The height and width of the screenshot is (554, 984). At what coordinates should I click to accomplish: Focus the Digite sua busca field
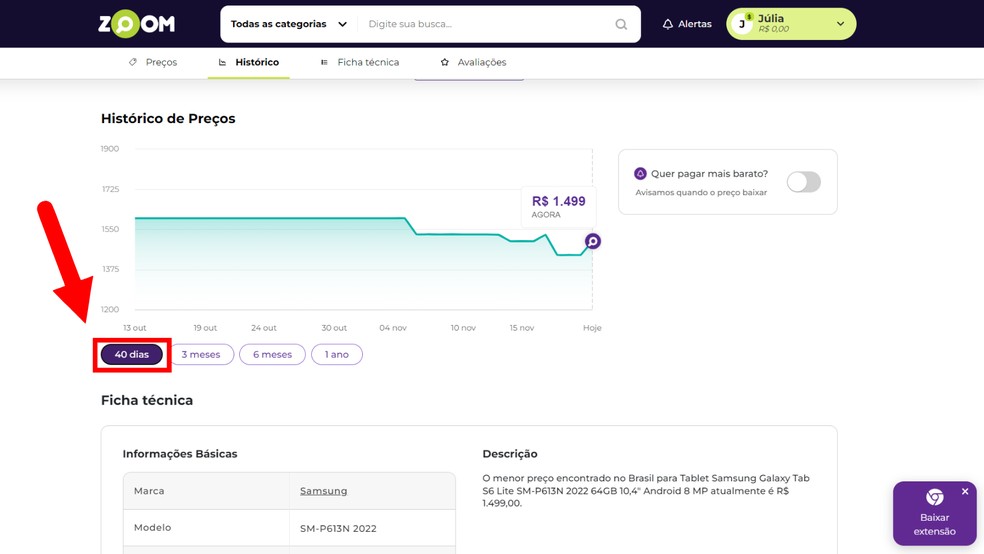tap(486, 24)
